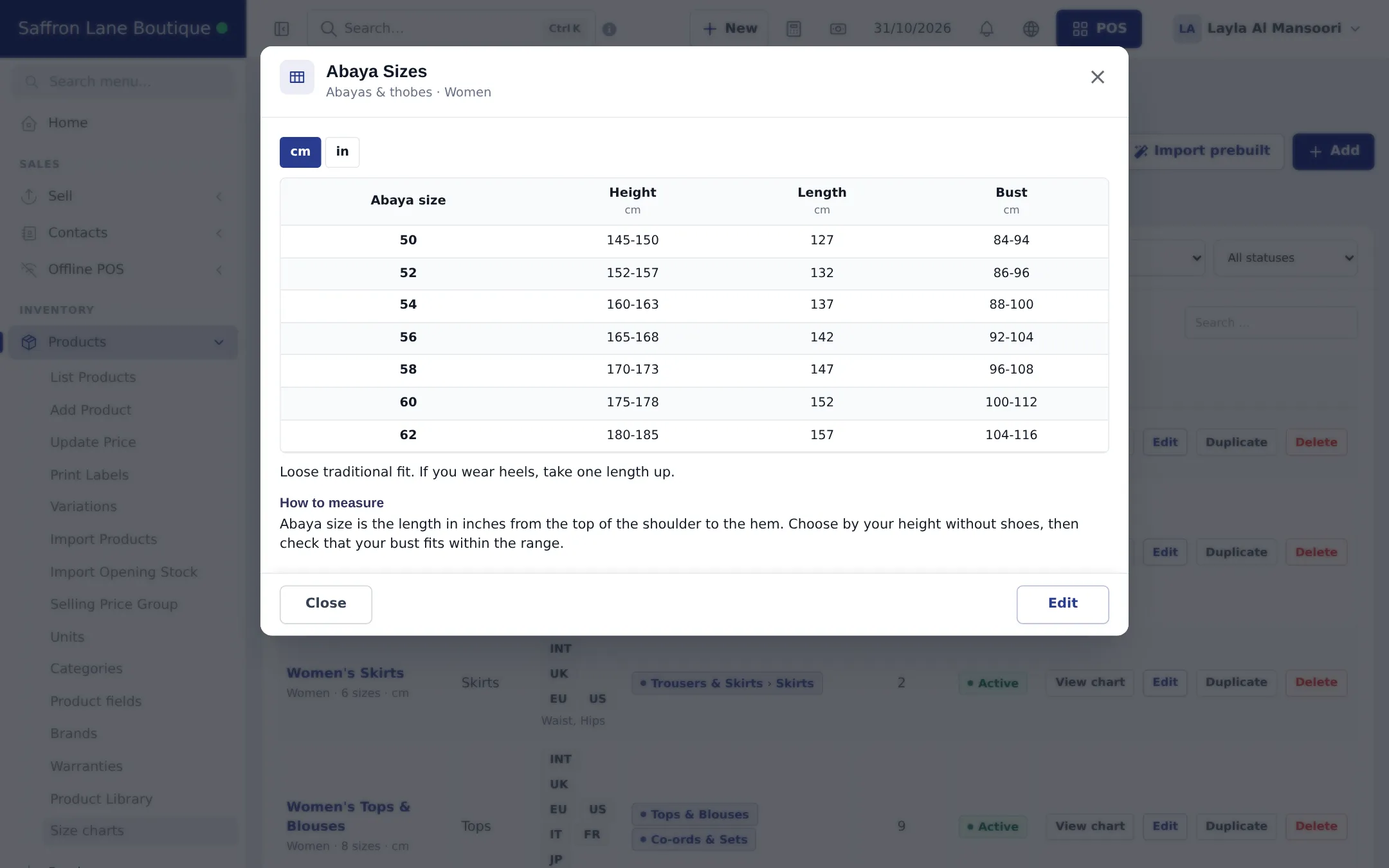Click the Sell icon in sidebar
This screenshot has width=1389, height=868.
tap(29, 197)
